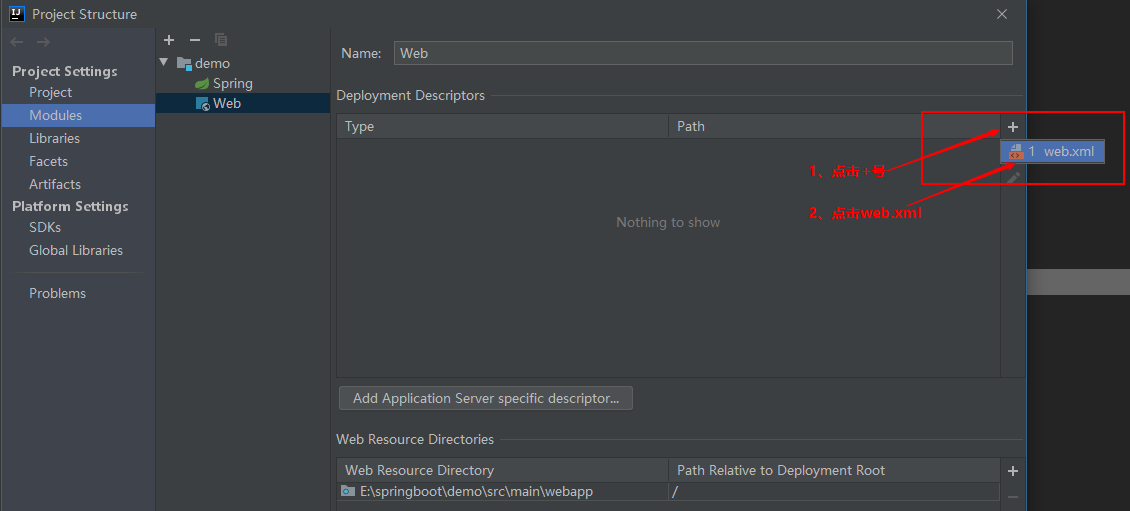Select the Spring facet in tree

pyautogui.click(x=232, y=83)
